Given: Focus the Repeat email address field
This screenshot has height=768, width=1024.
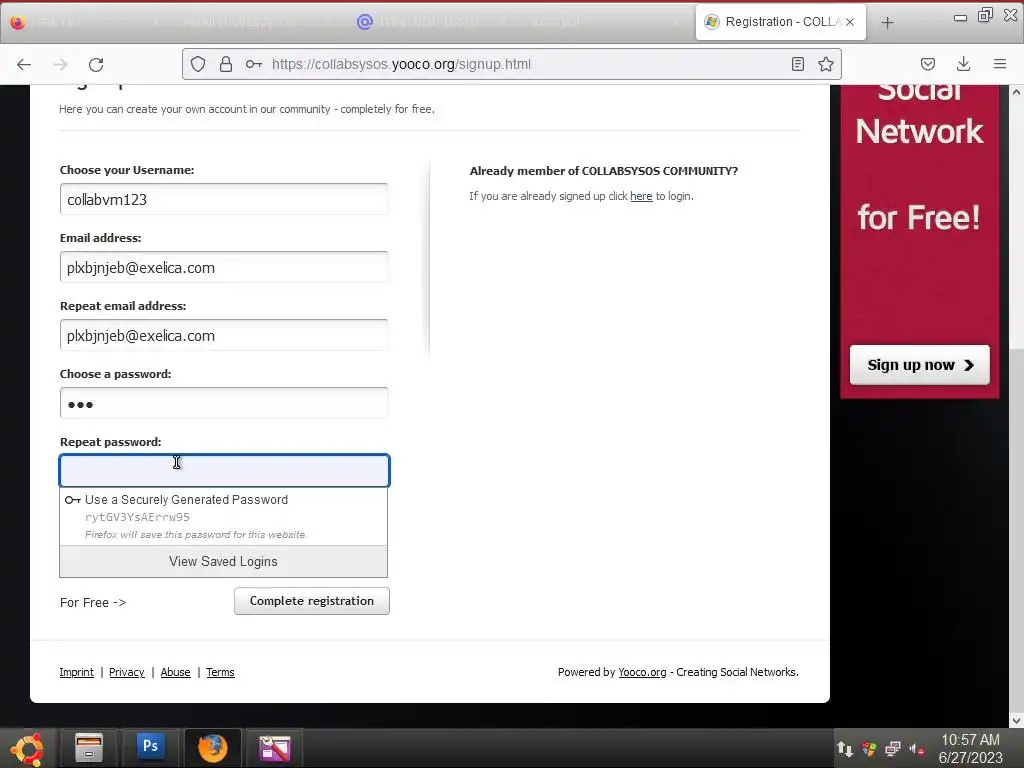Looking at the screenshot, I should pos(224,335).
